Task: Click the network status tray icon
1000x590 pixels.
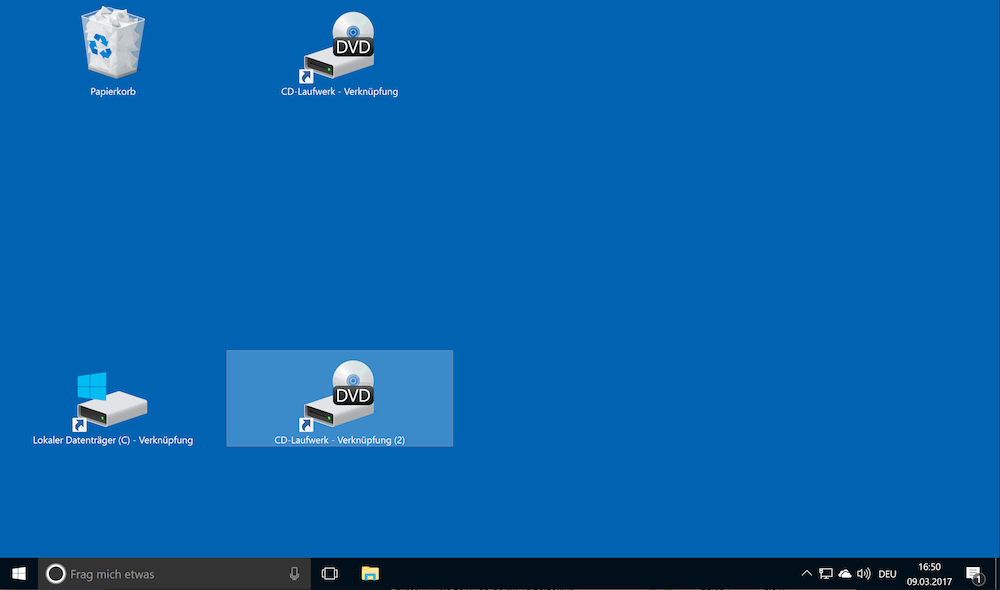Action: 826,573
